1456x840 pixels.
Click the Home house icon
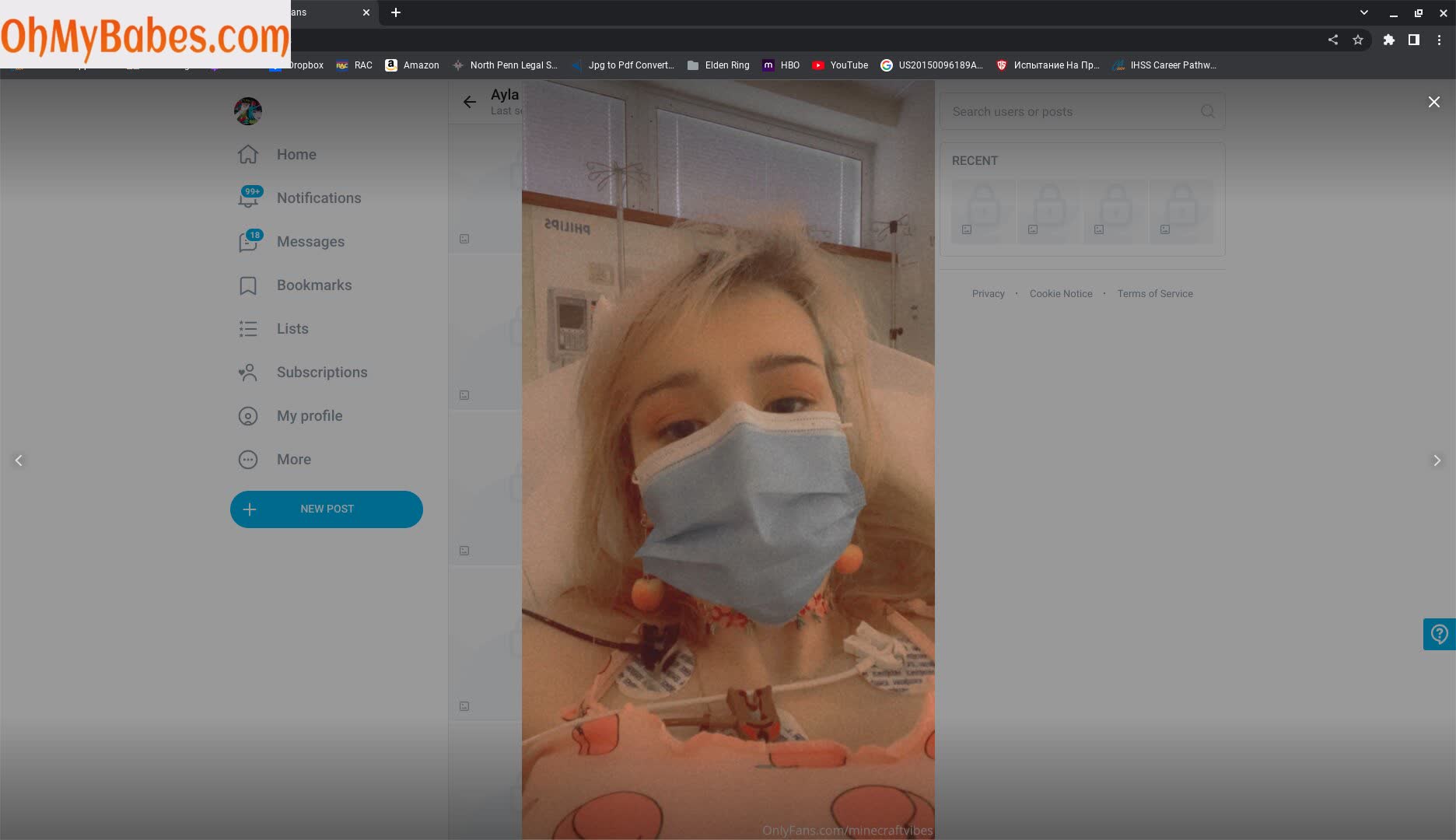click(x=248, y=155)
